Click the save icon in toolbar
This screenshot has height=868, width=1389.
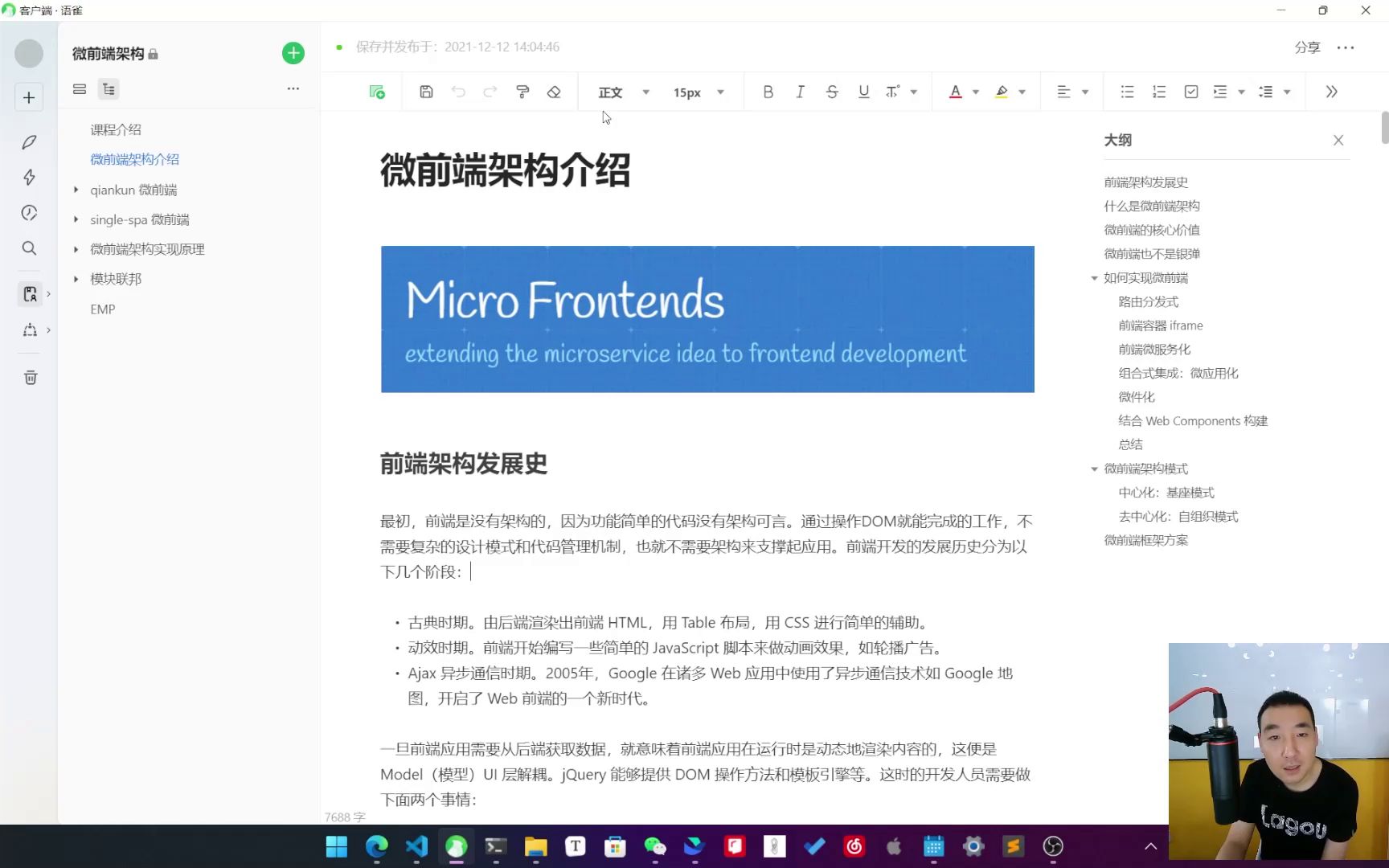(x=426, y=92)
